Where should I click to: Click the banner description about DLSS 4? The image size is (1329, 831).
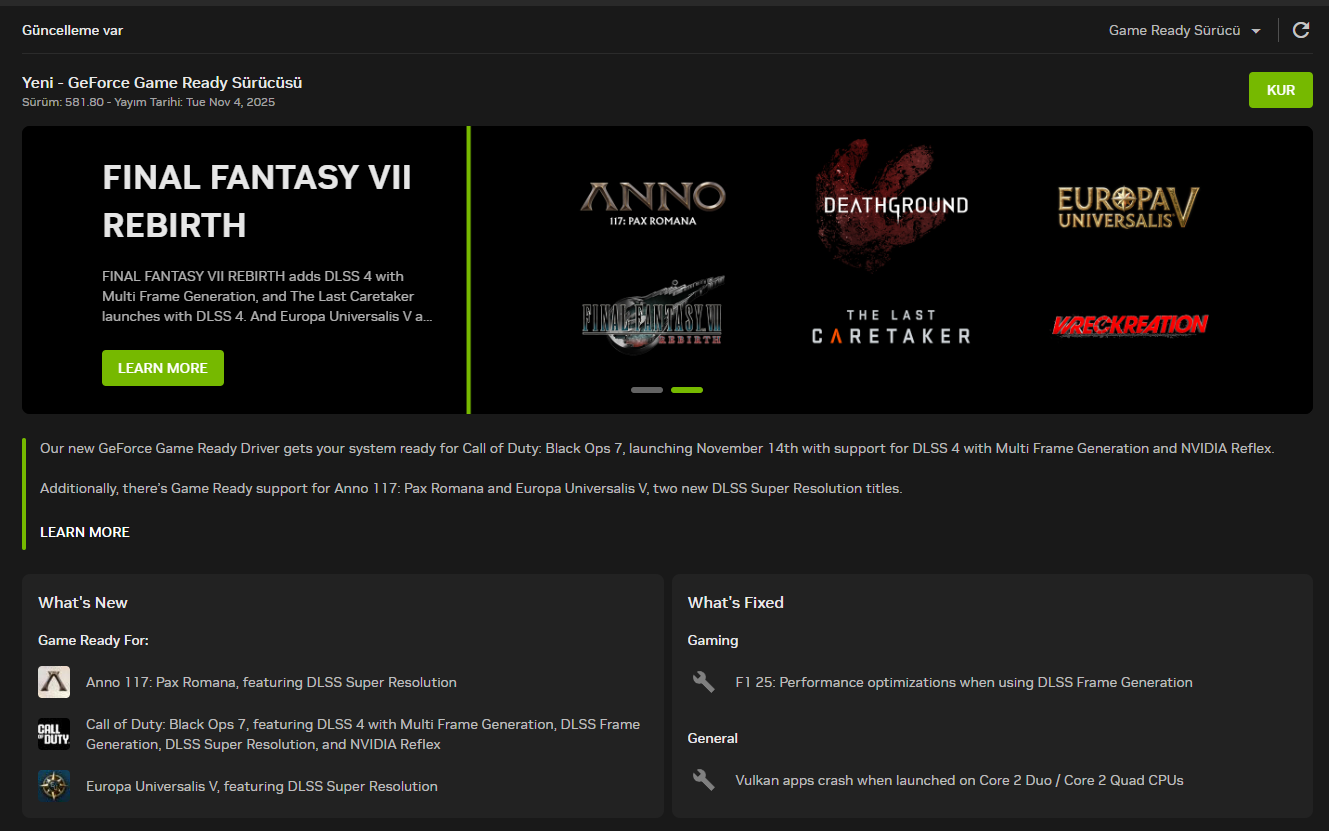[267, 296]
